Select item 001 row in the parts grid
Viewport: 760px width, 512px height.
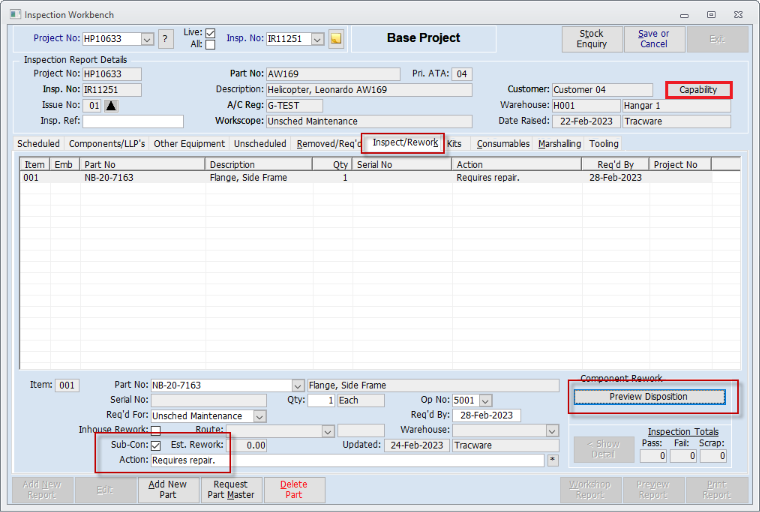[200, 178]
